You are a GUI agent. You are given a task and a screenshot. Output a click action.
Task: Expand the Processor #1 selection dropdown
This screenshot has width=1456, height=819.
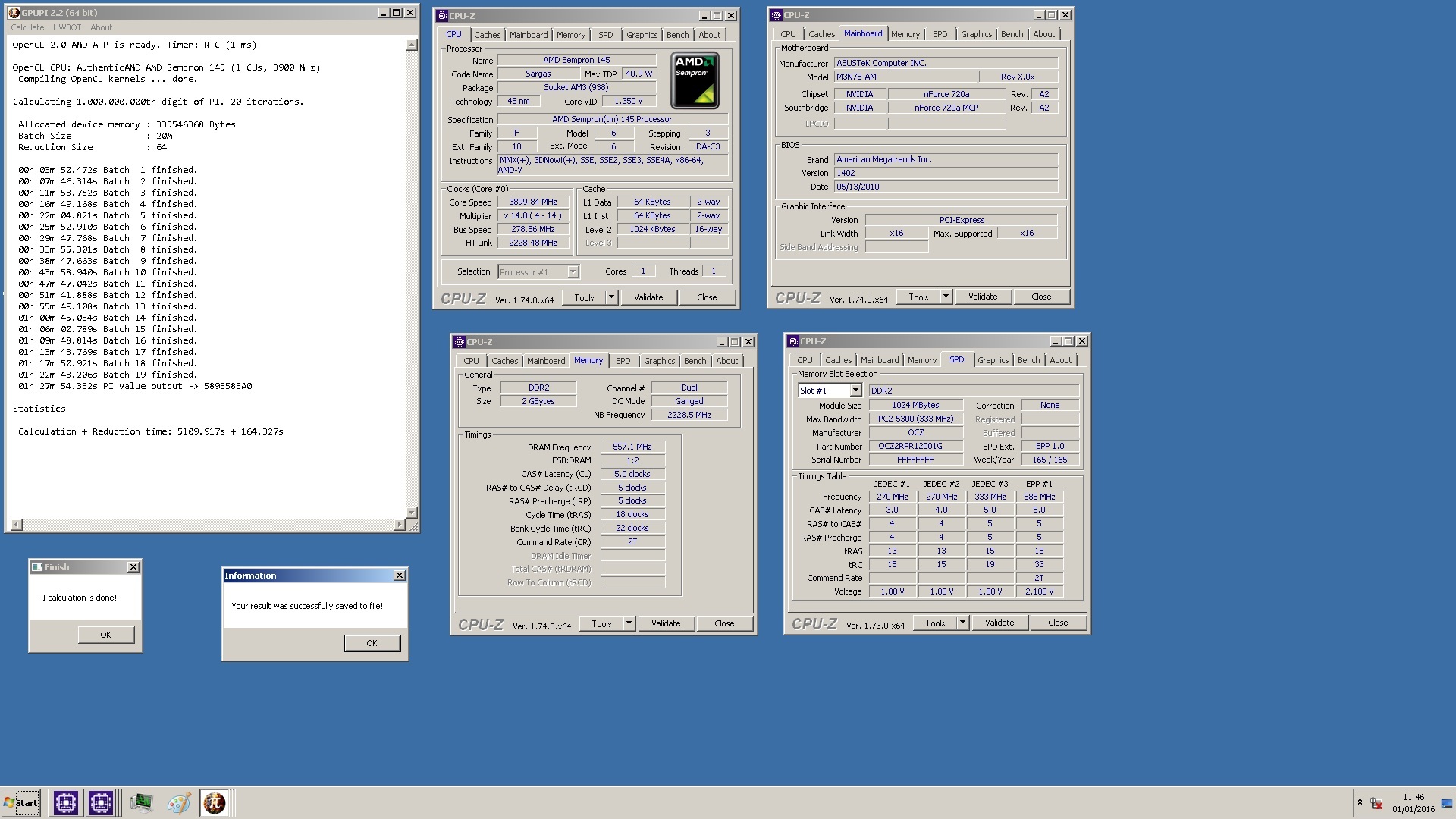click(573, 271)
